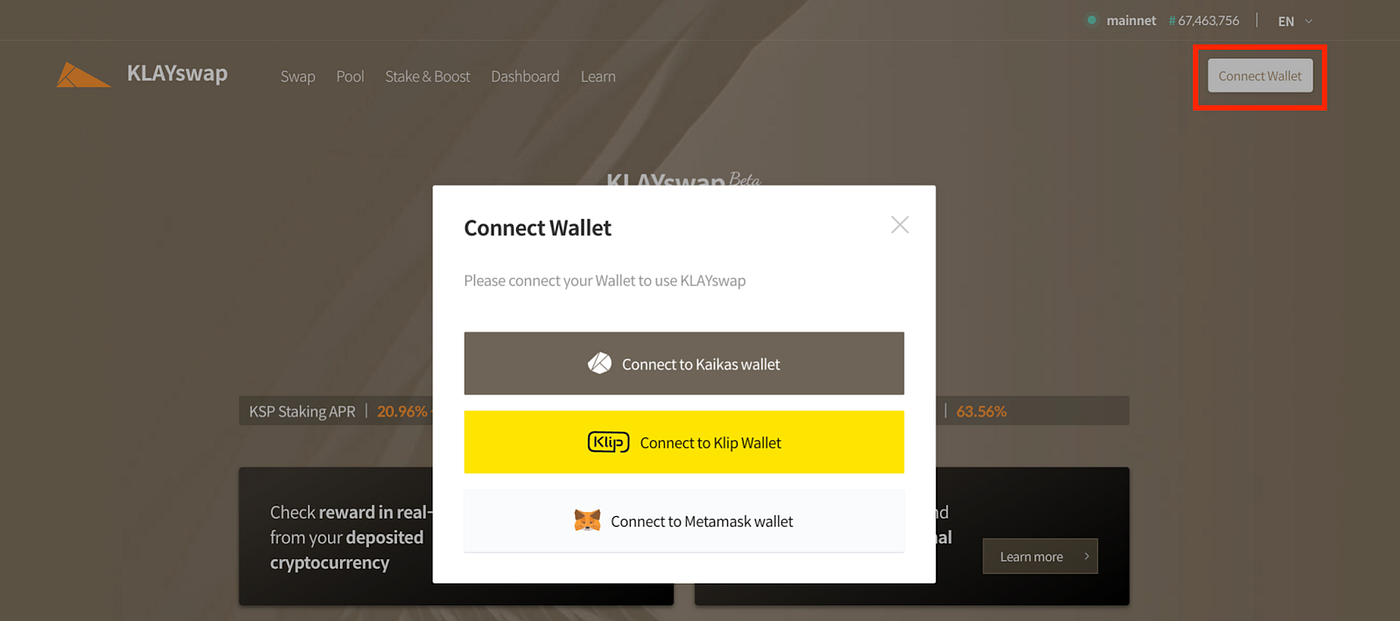Click the Learn more arrow chevron
The image size is (1400, 621).
point(1086,556)
